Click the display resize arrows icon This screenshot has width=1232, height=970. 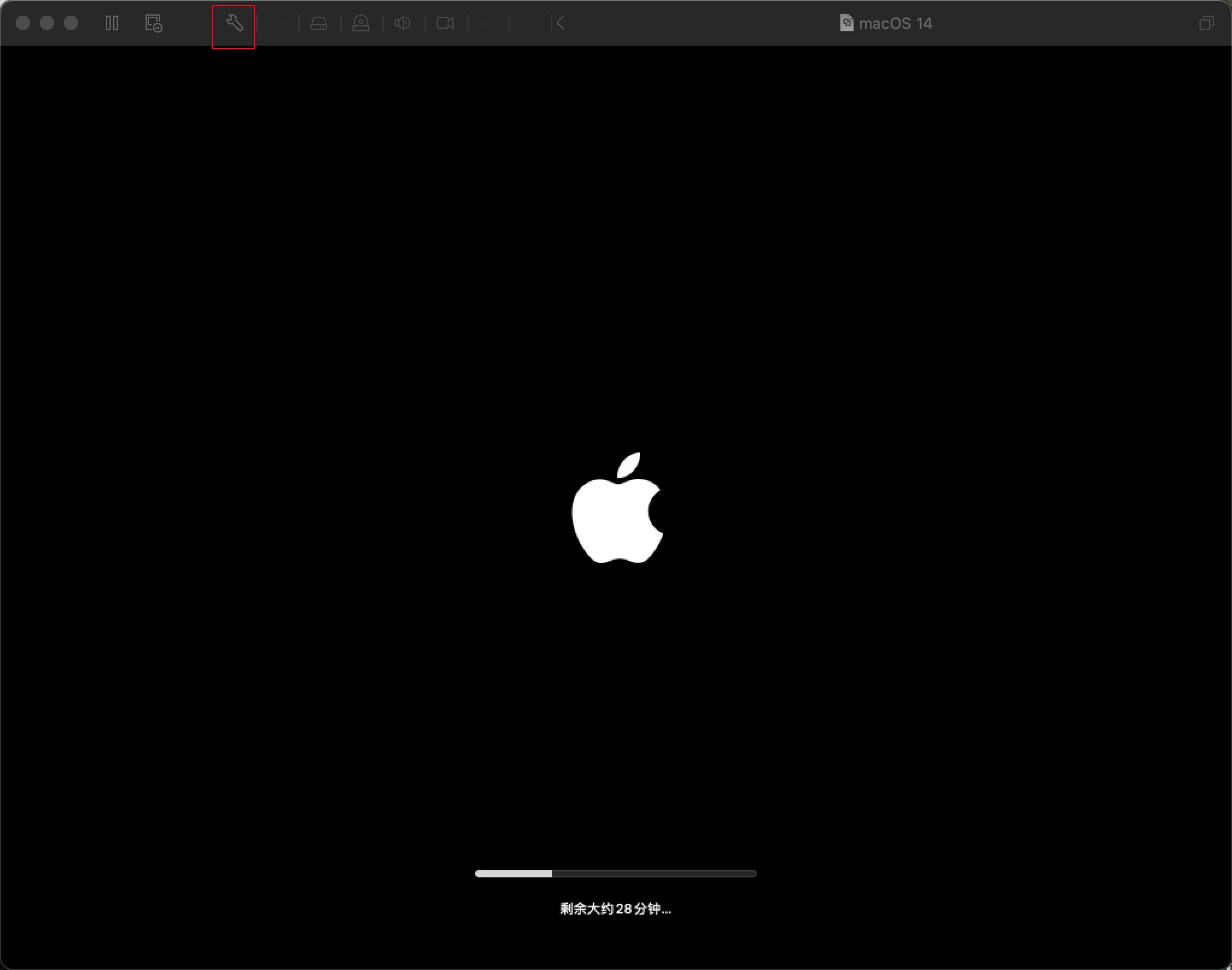[277, 23]
